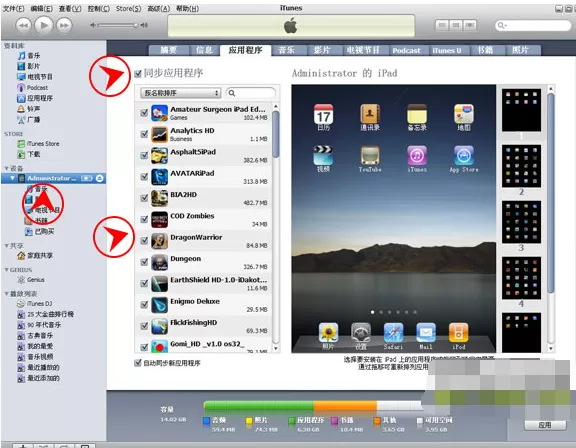Open 下载 in the Store section
This screenshot has height=448, width=576.
(29, 154)
